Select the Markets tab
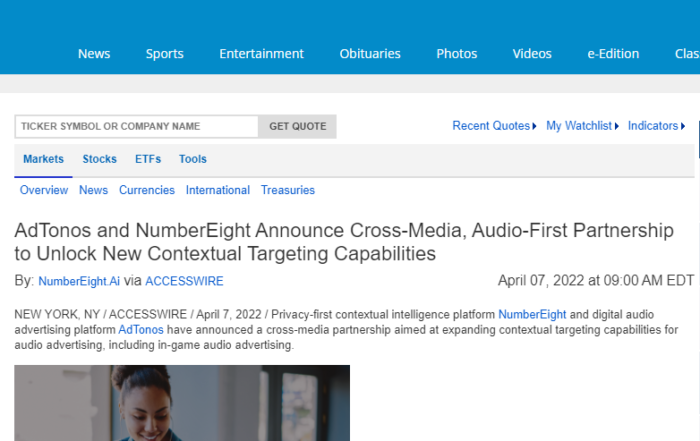The image size is (700, 441). (x=43, y=159)
